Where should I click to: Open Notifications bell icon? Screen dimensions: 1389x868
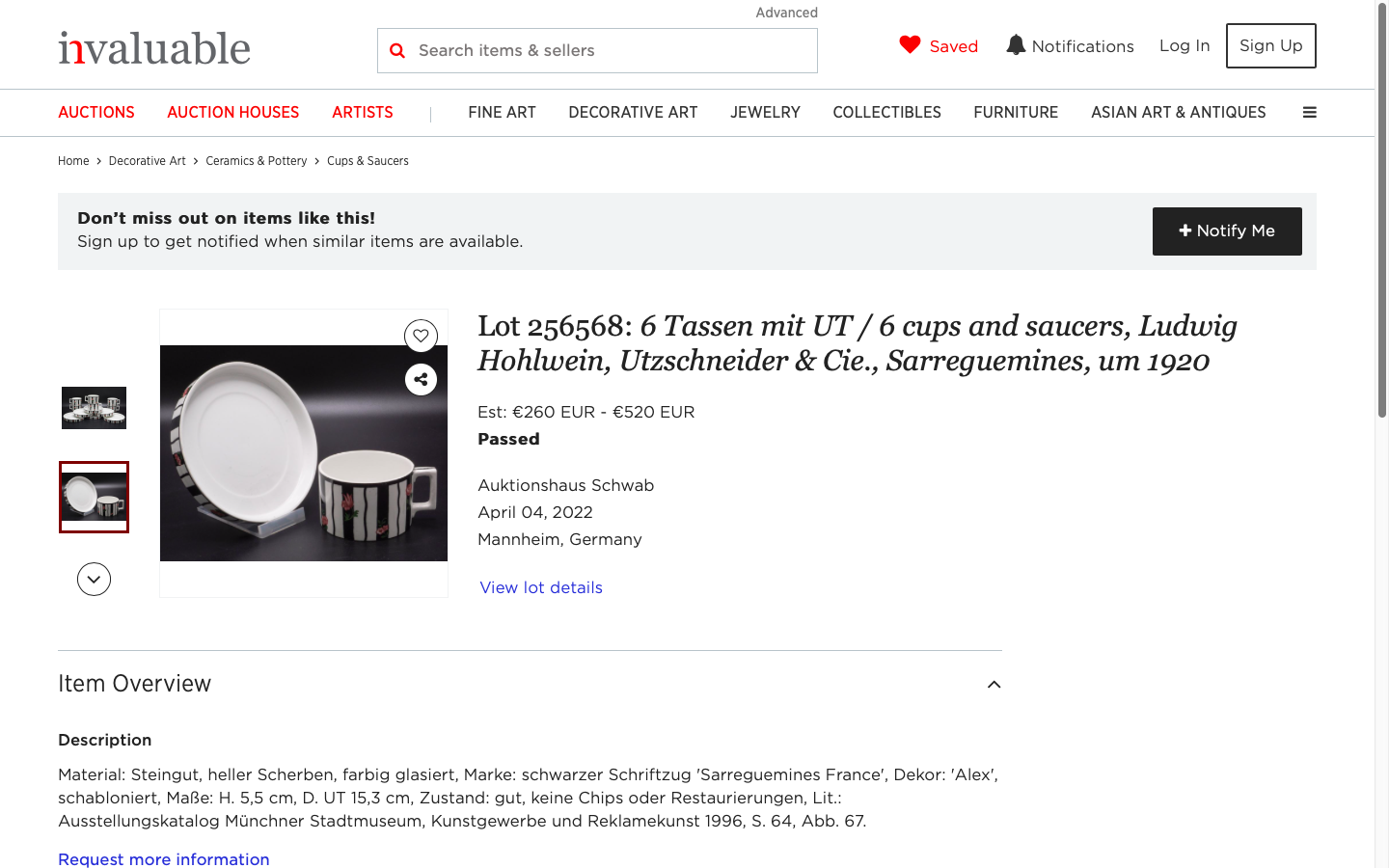[x=1016, y=45]
